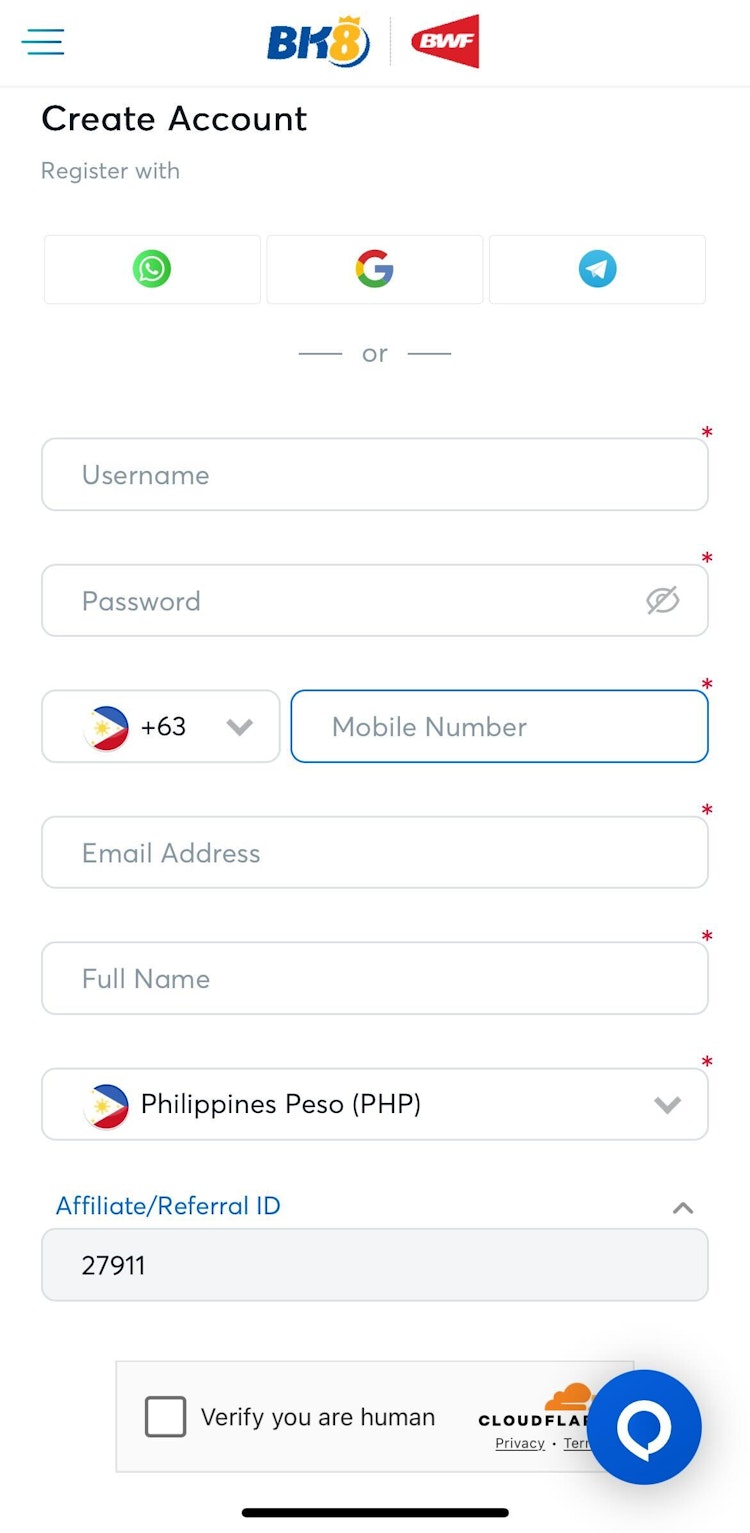The image size is (750, 1533).
Task: Register with Telegram icon
Action: tap(597, 269)
